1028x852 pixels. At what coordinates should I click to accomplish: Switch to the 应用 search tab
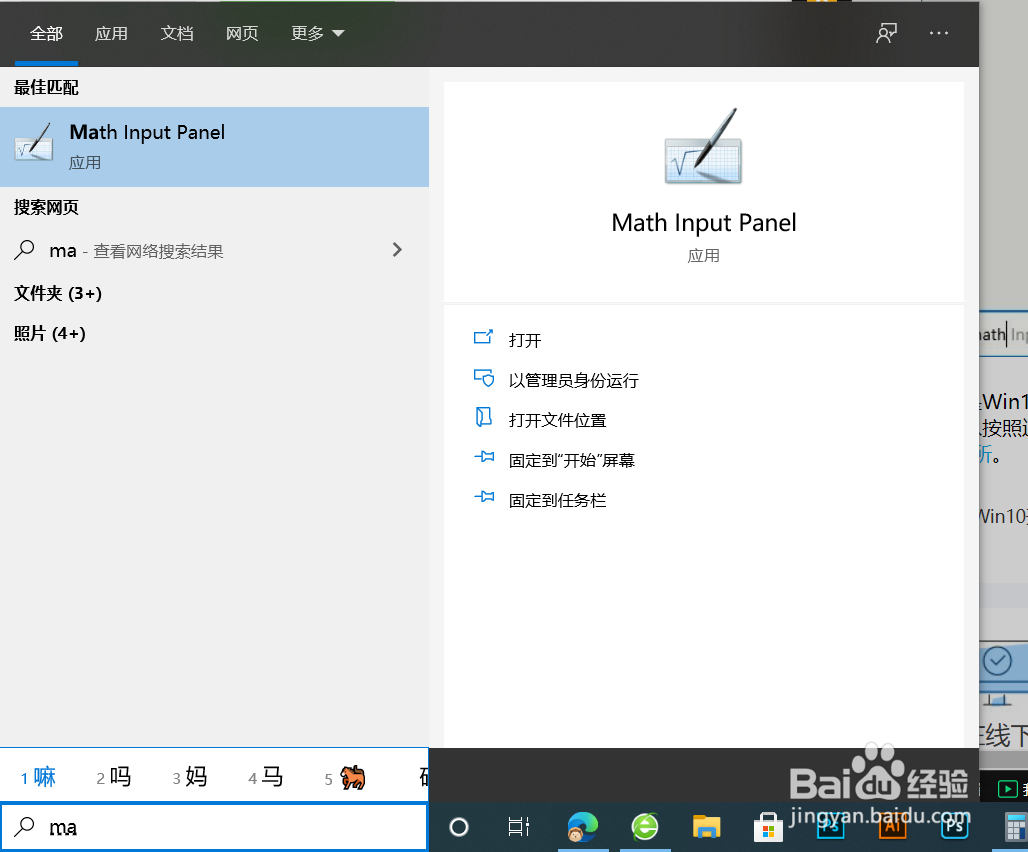tap(111, 33)
